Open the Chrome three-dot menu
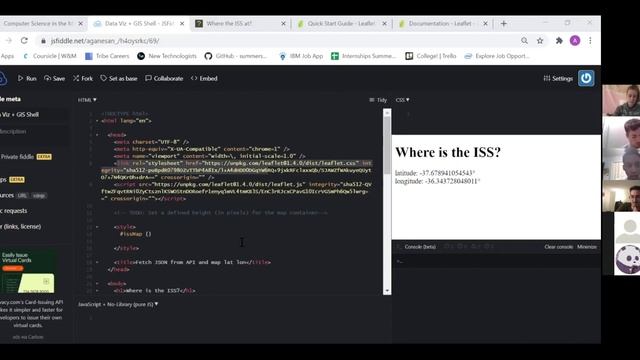 [x=590, y=40]
